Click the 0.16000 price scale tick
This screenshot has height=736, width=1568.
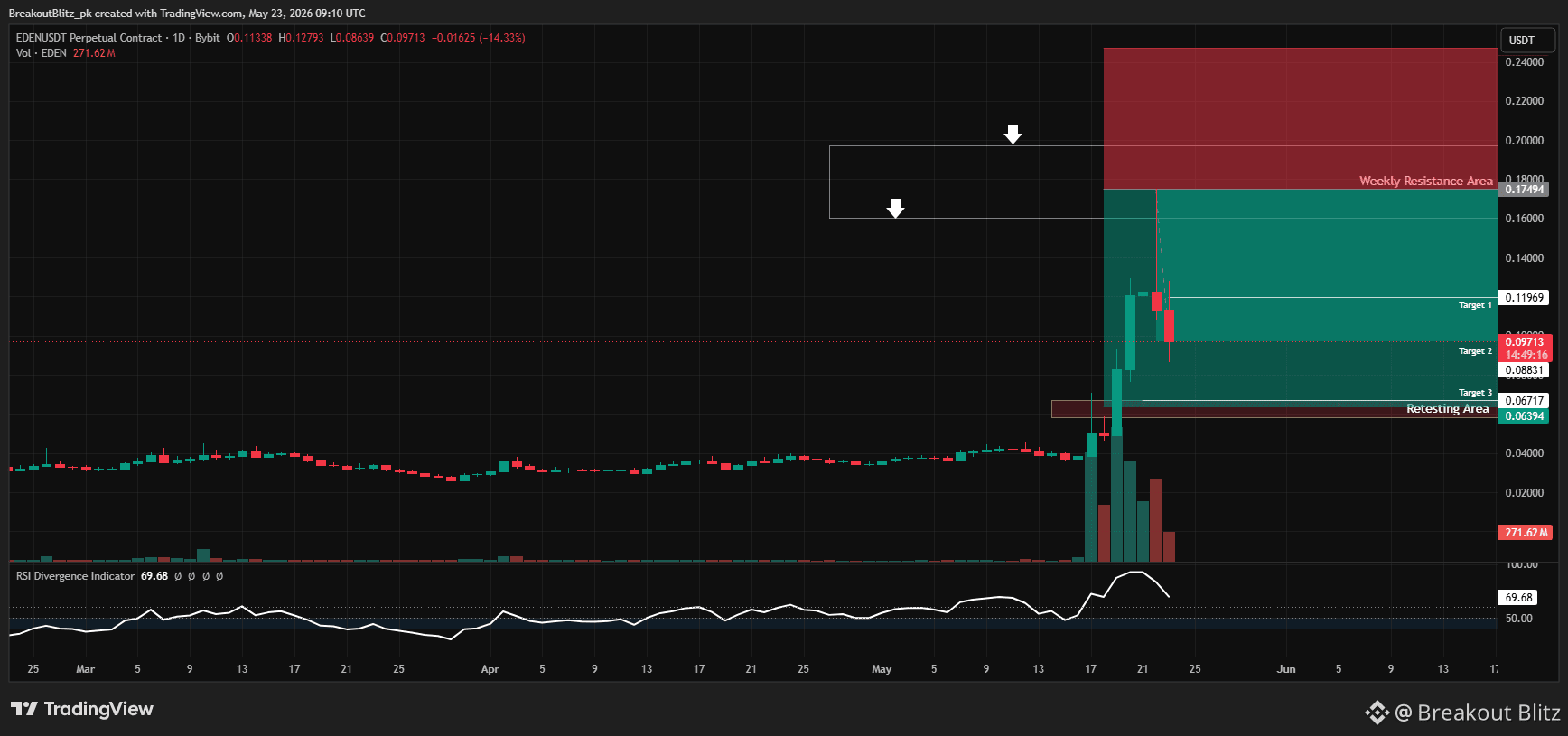click(x=1525, y=219)
